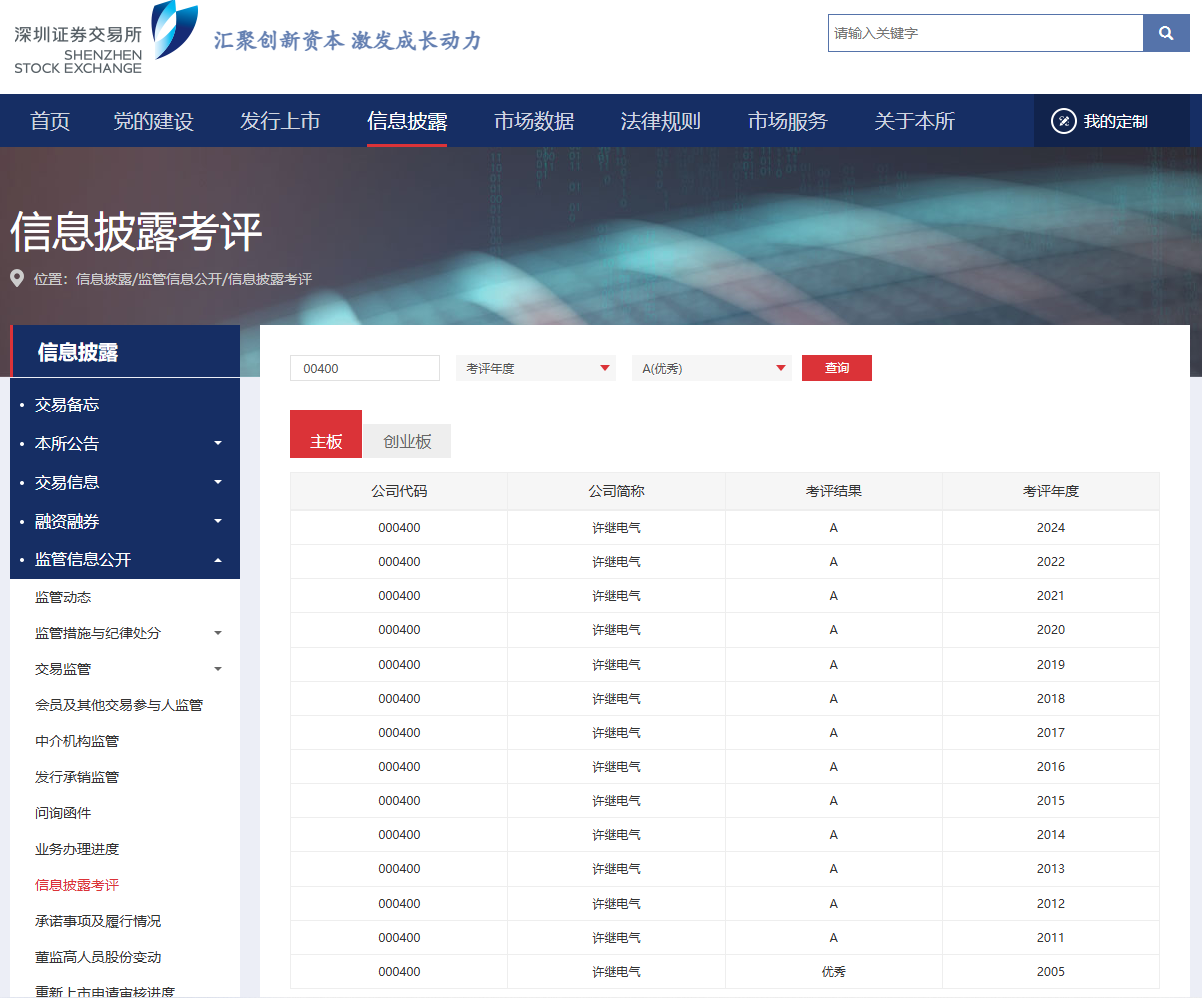Expand the 融资融券 sidebar section
Image resolution: width=1202 pixels, height=998 pixels.
tap(218, 521)
